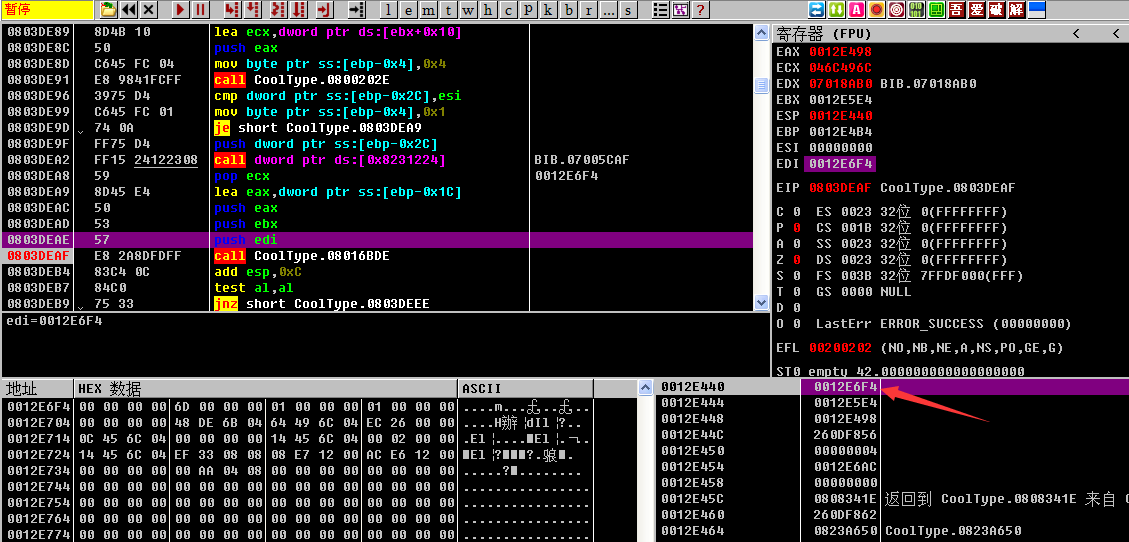
Task: Select the call CoolType.08016BDE instruction row
Action: (302, 256)
